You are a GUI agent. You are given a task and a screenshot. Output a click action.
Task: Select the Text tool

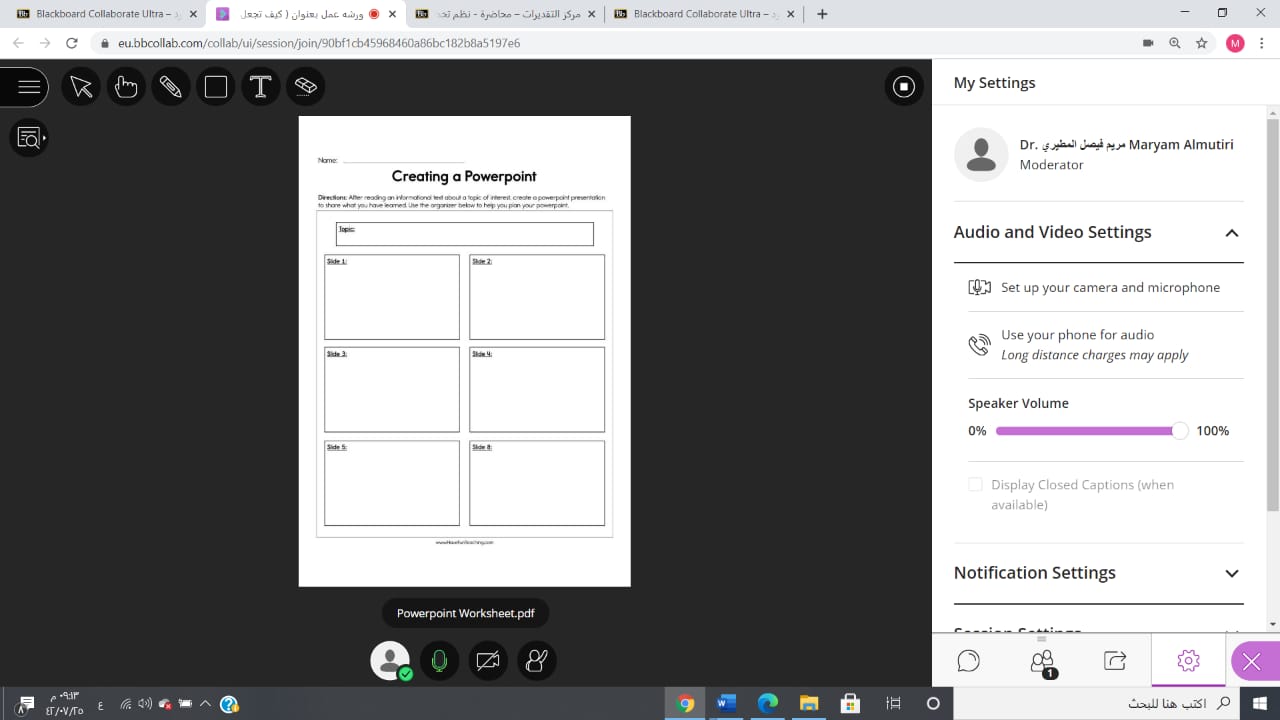261,87
